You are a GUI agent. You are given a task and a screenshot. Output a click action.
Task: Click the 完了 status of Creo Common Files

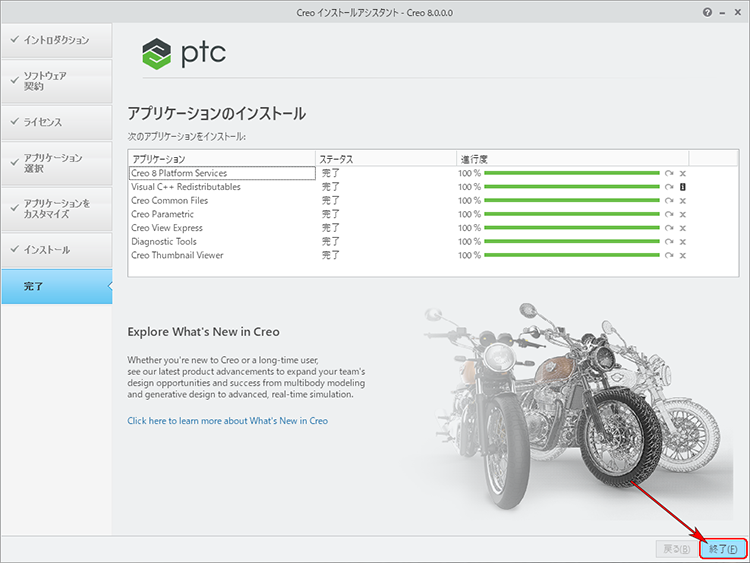click(x=330, y=200)
